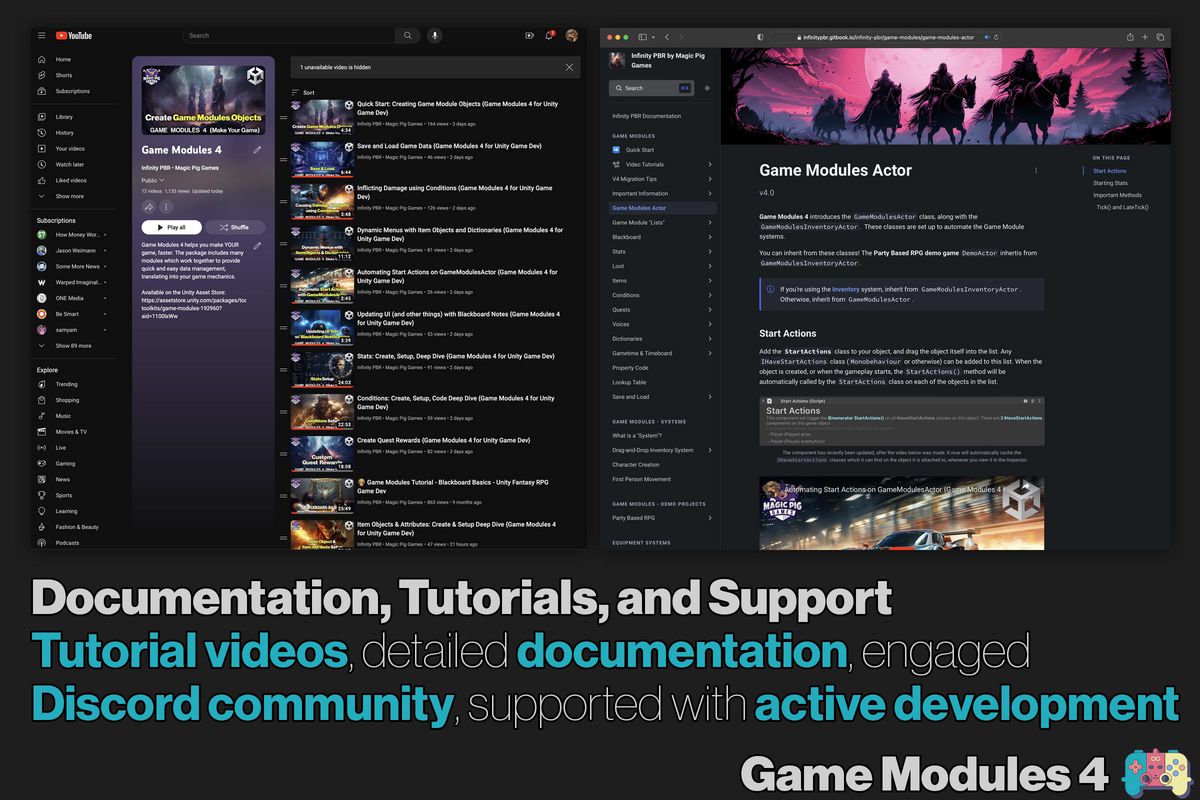
Task: Click the Shuffle button
Action: click(x=235, y=227)
